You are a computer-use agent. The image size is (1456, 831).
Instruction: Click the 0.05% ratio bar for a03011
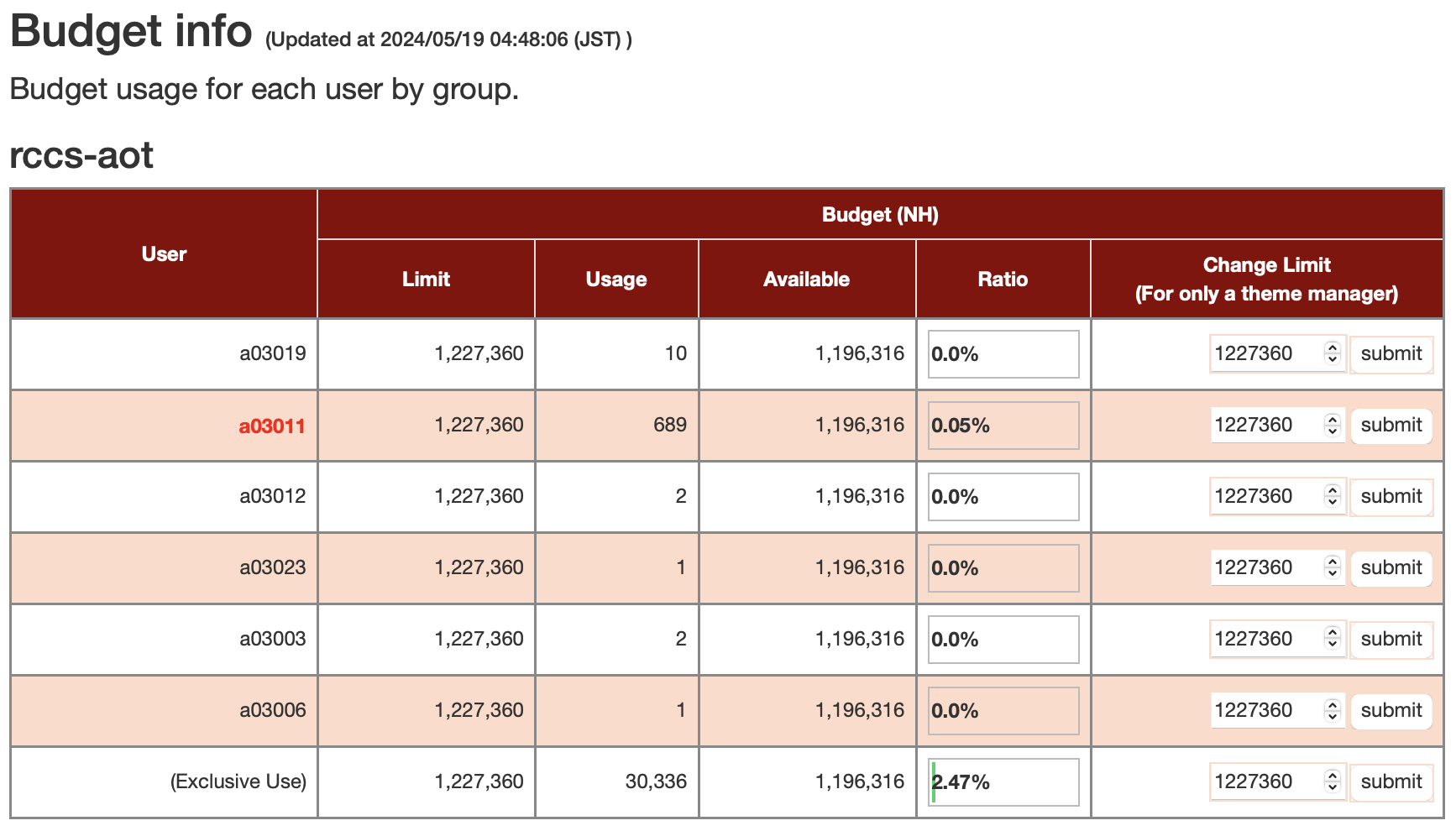pyautogui.click(x=1003, y=426)
